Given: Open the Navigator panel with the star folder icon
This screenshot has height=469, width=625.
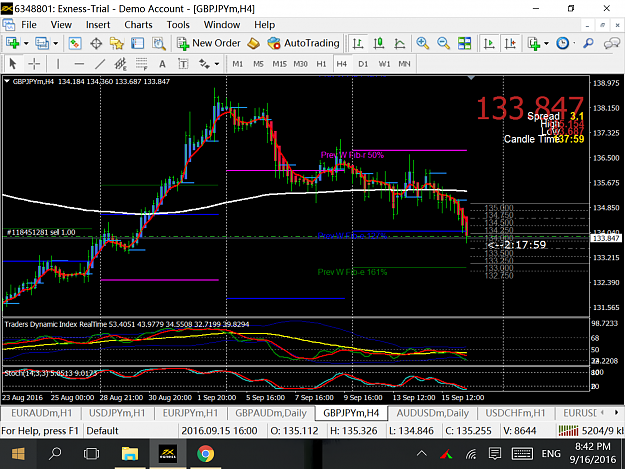Looking at the screenshot, I should (117, 43).
